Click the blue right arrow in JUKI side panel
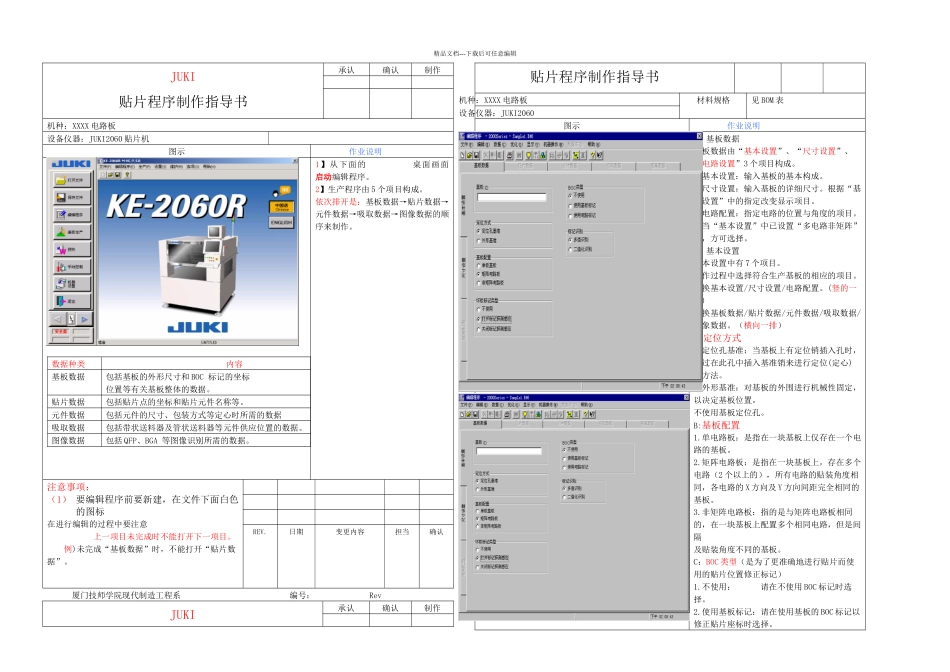The width and height of the screenshot is (950, 672). [x=84, y=319]
